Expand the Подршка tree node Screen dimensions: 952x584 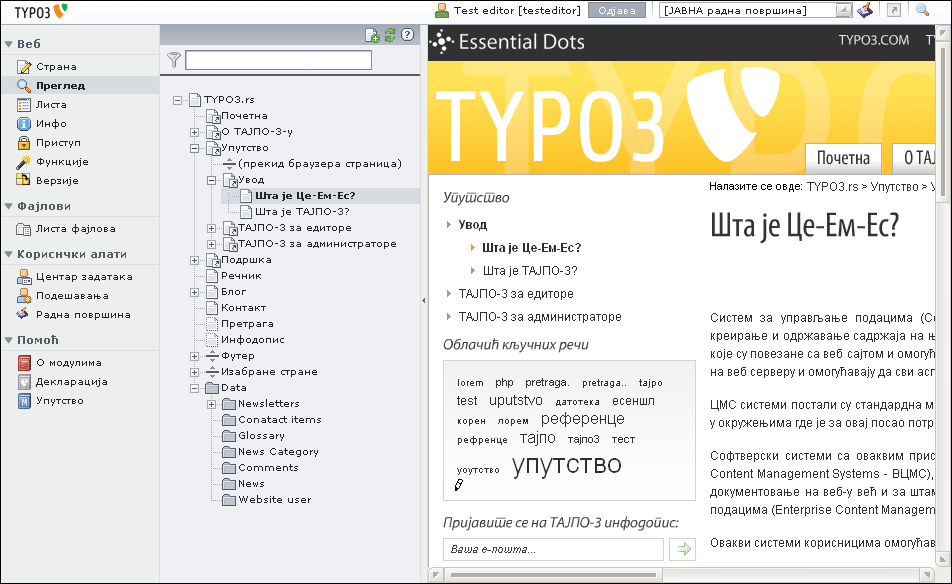coord(194,260)
